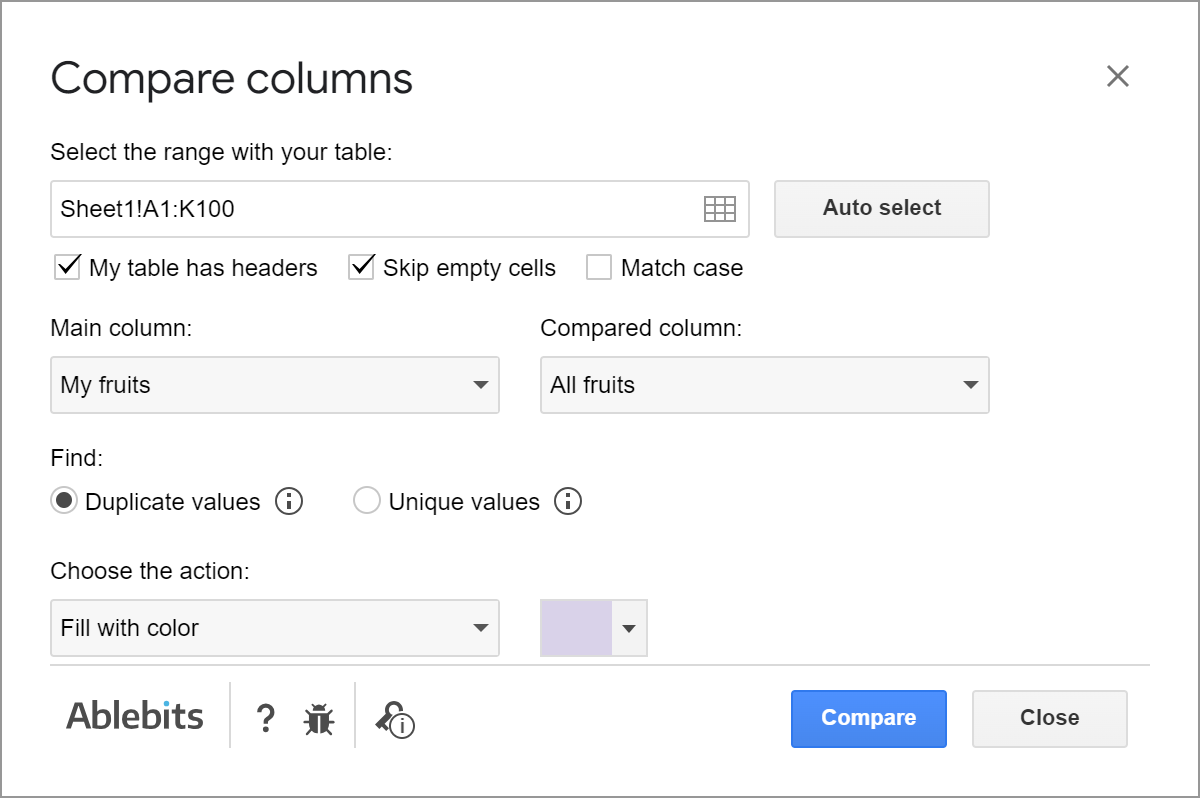Screen dimensions: 1200x798
Task: Click info icon next to Duplicate values
Action: pyautogui.click(x=289, y=501)
